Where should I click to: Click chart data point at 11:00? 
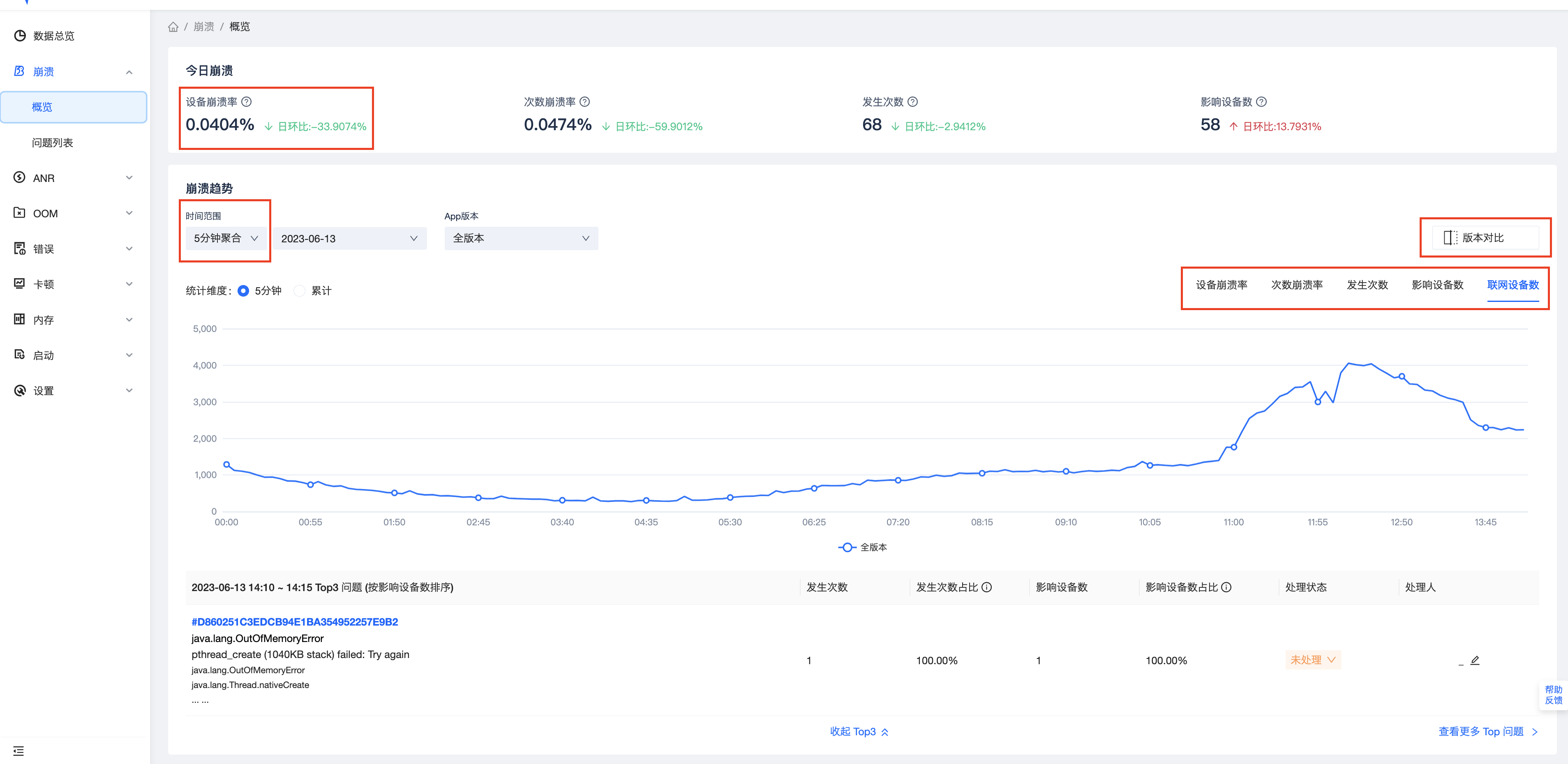(1234, 447)
